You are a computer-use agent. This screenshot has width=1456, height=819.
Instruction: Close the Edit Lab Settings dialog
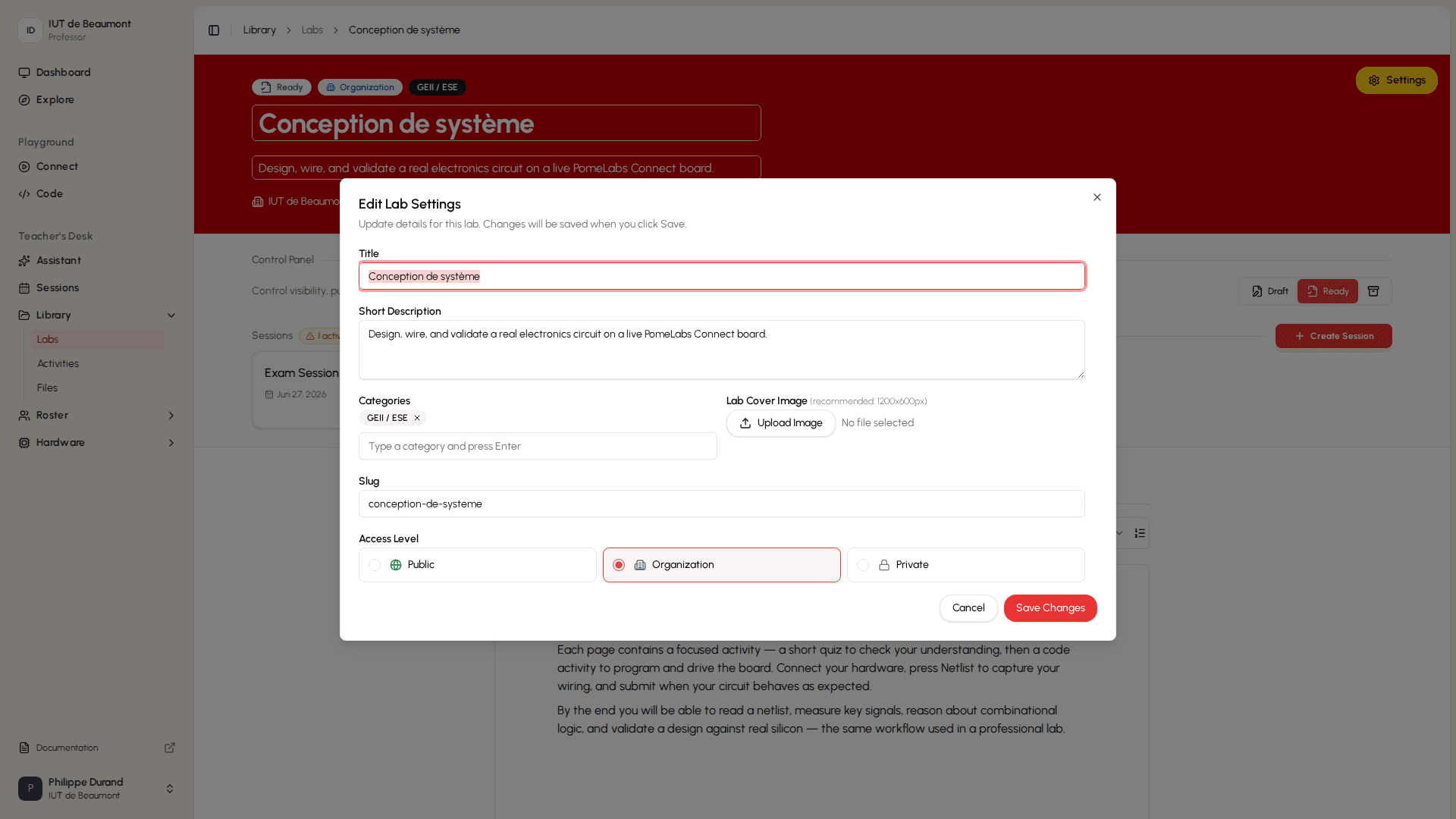click(x=1097, y=197)
